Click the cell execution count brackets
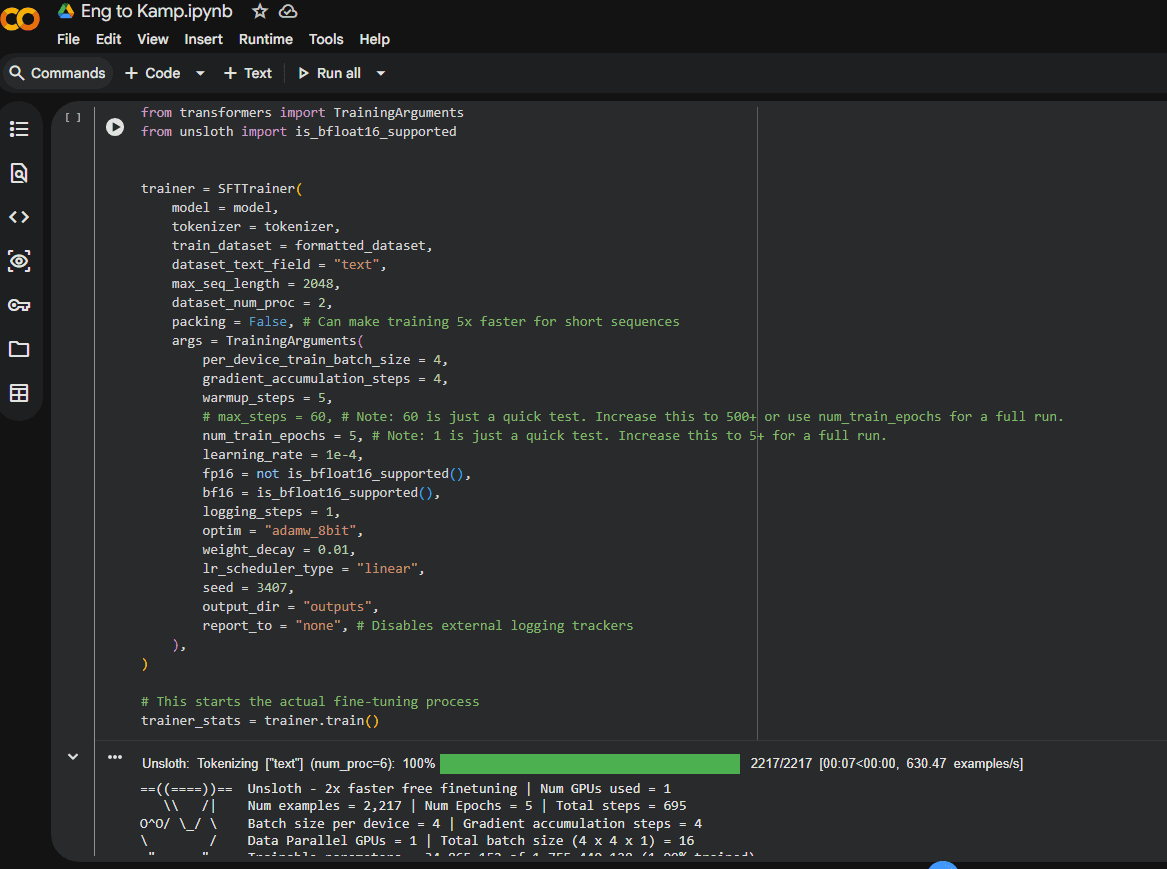The height and width of the screenshot is (869, 1167). (73, 118)
